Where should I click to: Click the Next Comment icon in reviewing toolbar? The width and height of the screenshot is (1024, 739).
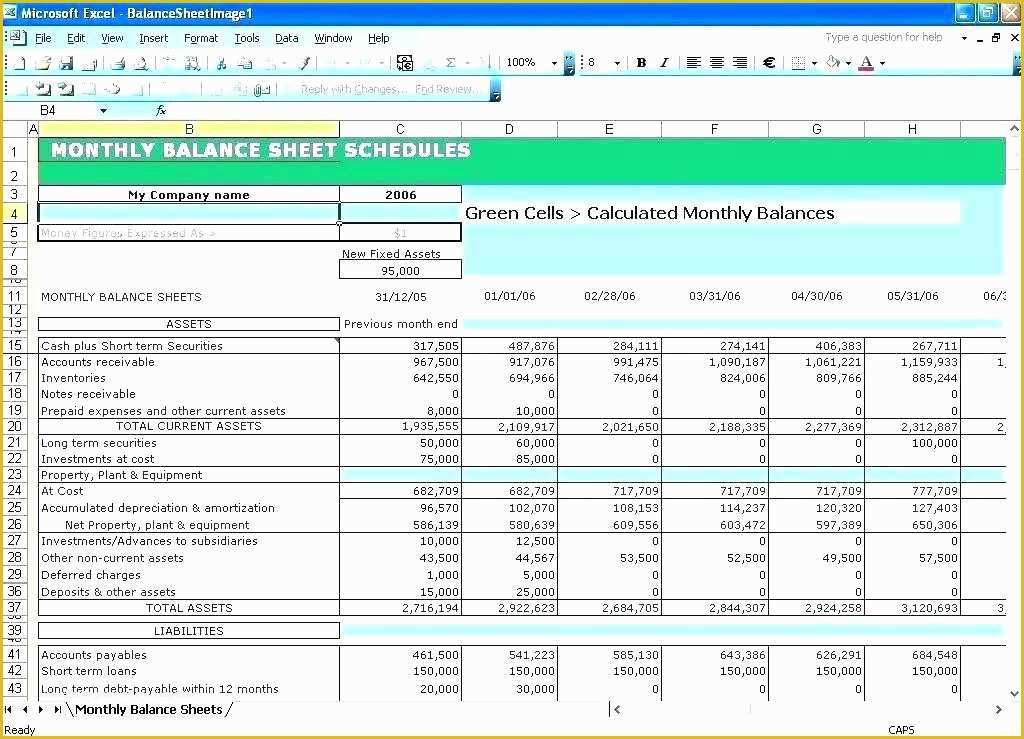(x=65, y=89)
